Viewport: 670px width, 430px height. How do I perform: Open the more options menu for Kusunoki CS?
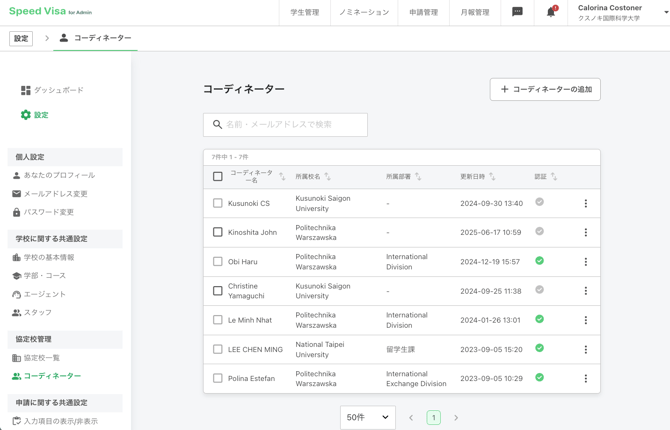click(x=586, y=203)
